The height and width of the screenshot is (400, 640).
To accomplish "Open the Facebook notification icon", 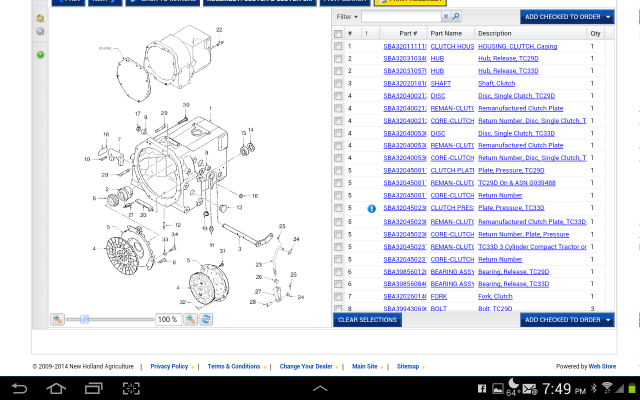I will (482, 389).
